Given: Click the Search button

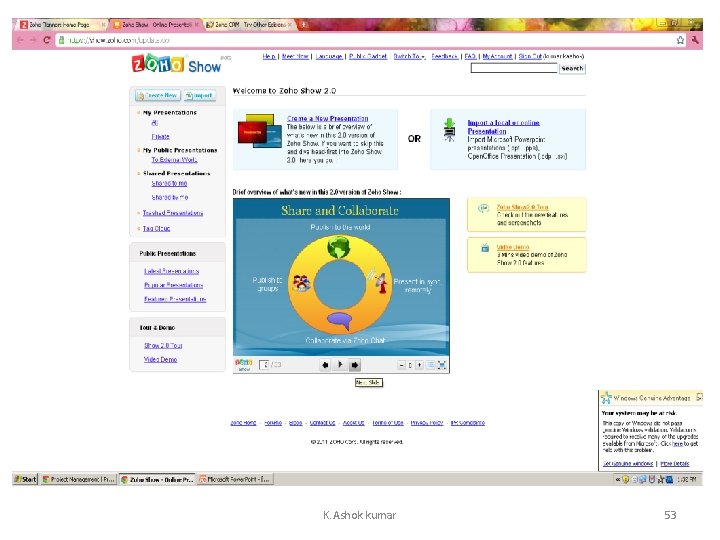Looking at the screenshot, I should [572, 68].
